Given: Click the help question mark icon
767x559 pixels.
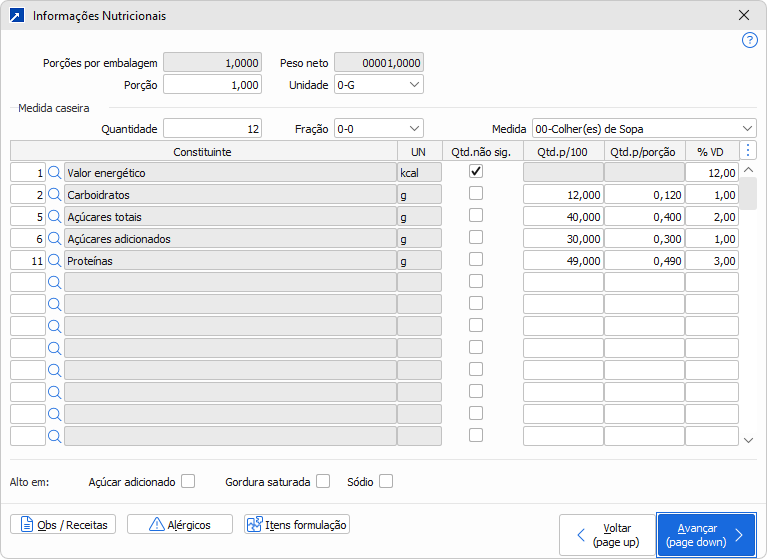Looking at the screenshot, I should 749,40.
